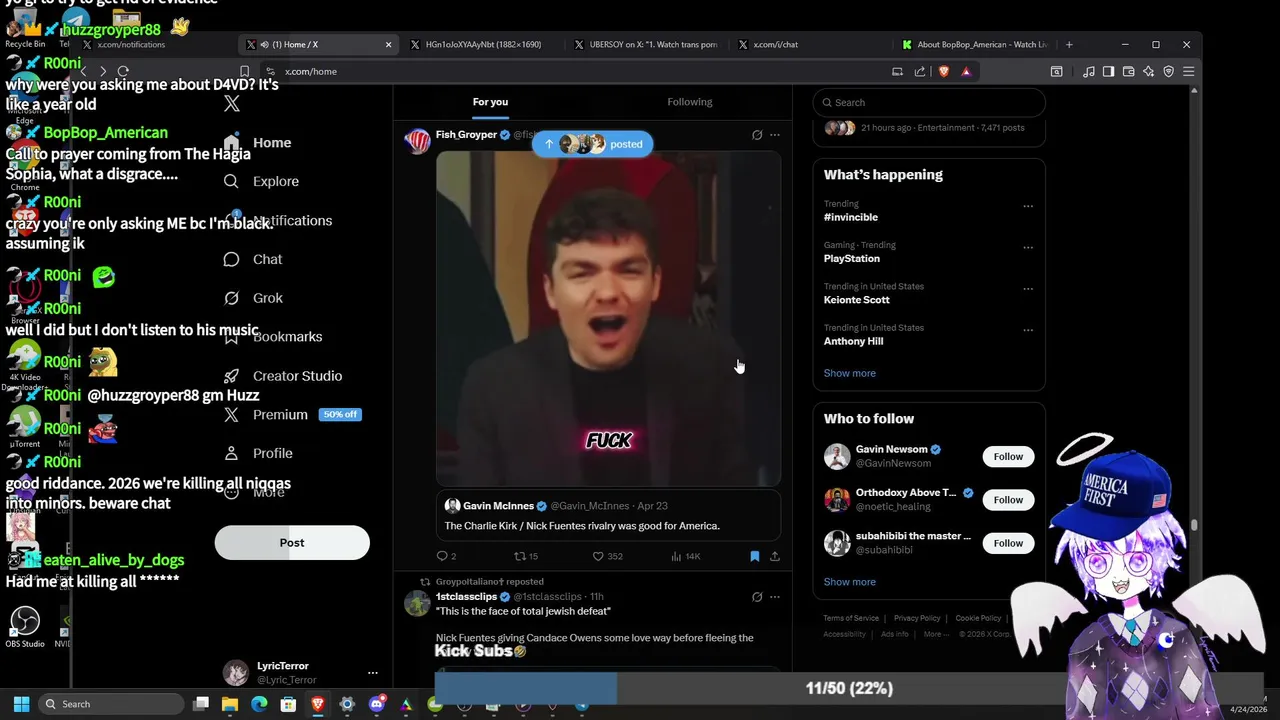Follow Gavin Newsom
The width and height of the screenshot is (1280, 720).
pos(1008,457)
